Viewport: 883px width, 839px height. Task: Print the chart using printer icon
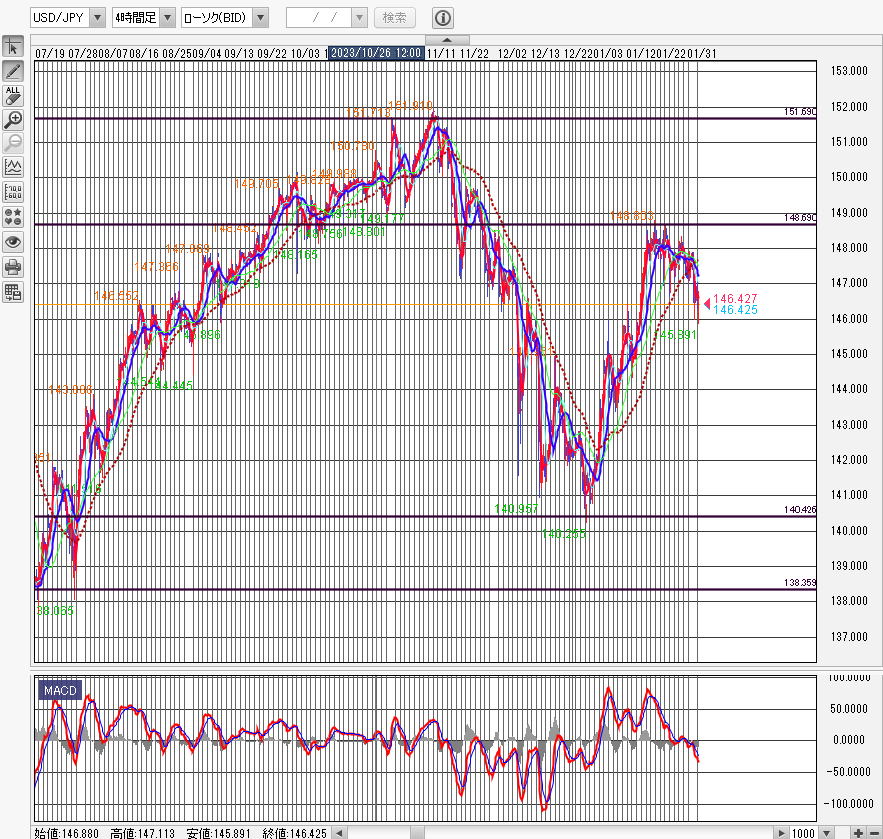tap(13, 267)
